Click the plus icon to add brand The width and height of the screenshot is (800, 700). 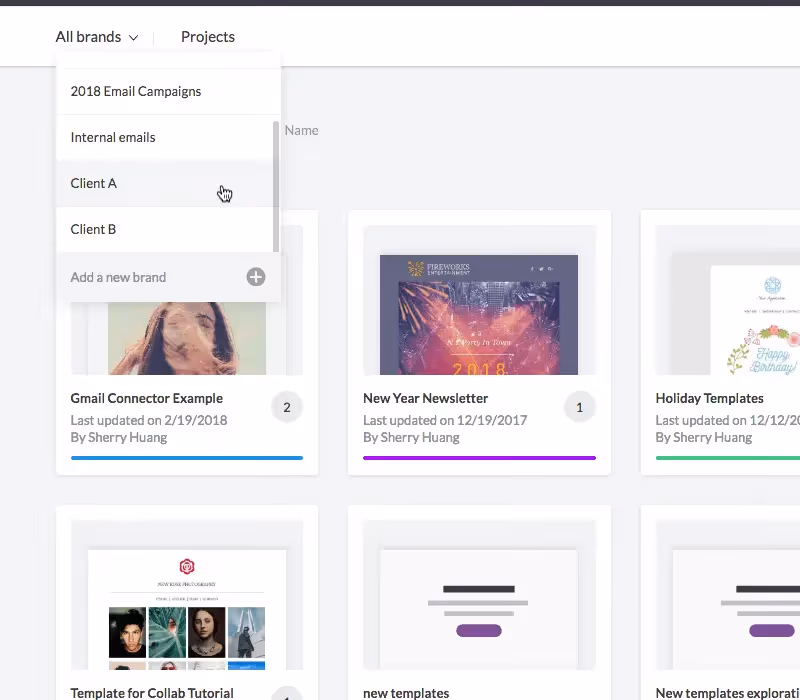256,277
